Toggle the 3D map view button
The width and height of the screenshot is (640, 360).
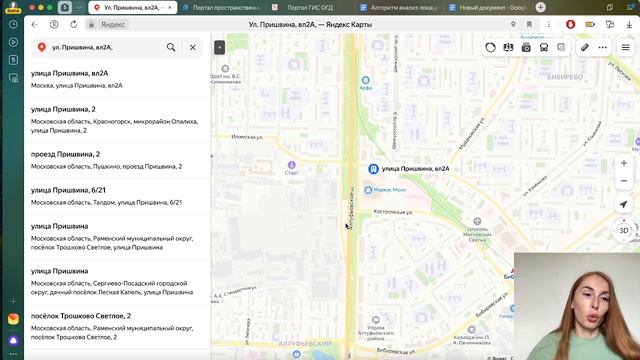pyautogui.click(x=624, y=231)
